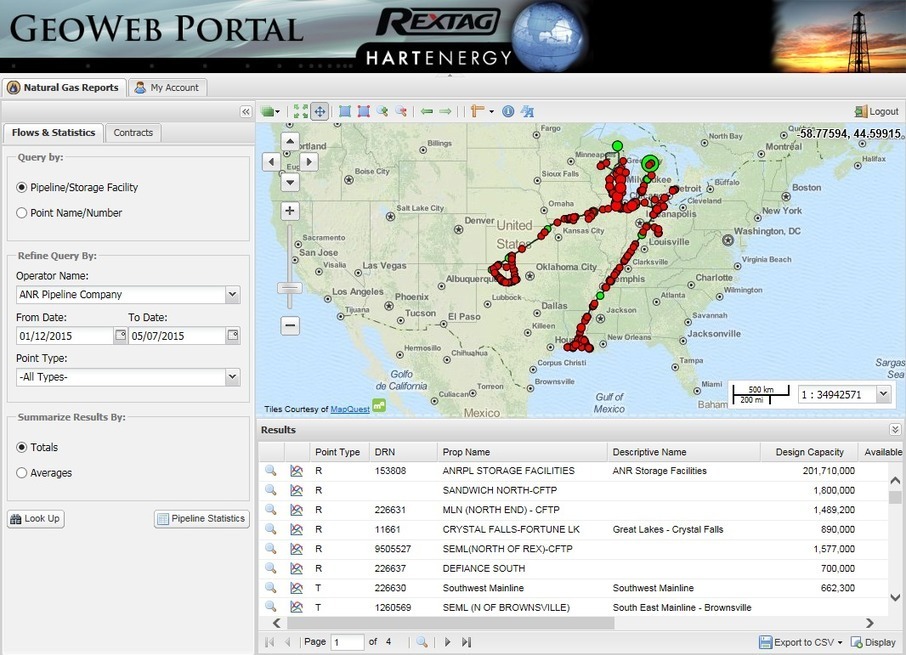Select the measure ruler tool

click(x=477, y=111)
